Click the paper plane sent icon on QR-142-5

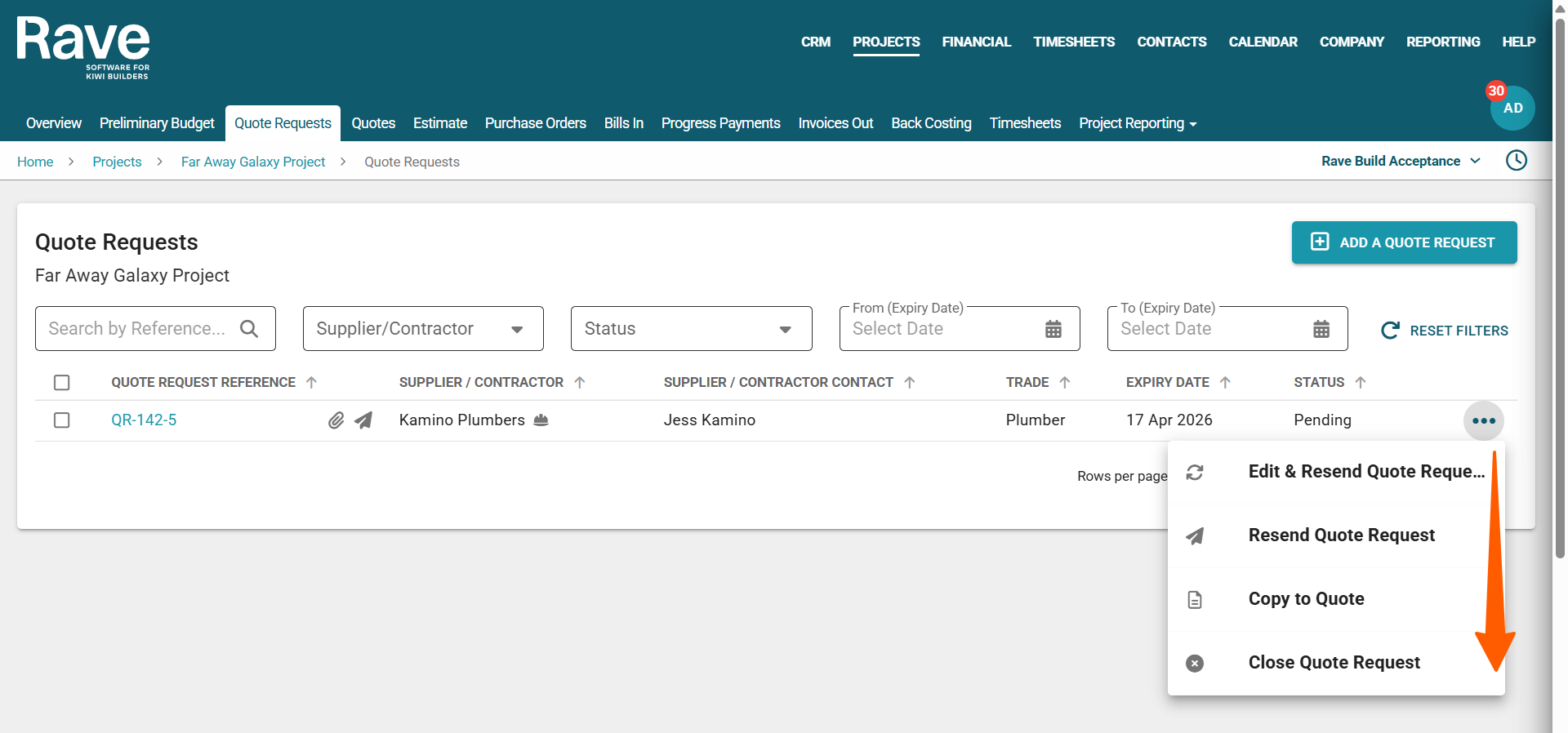point(363,420)
